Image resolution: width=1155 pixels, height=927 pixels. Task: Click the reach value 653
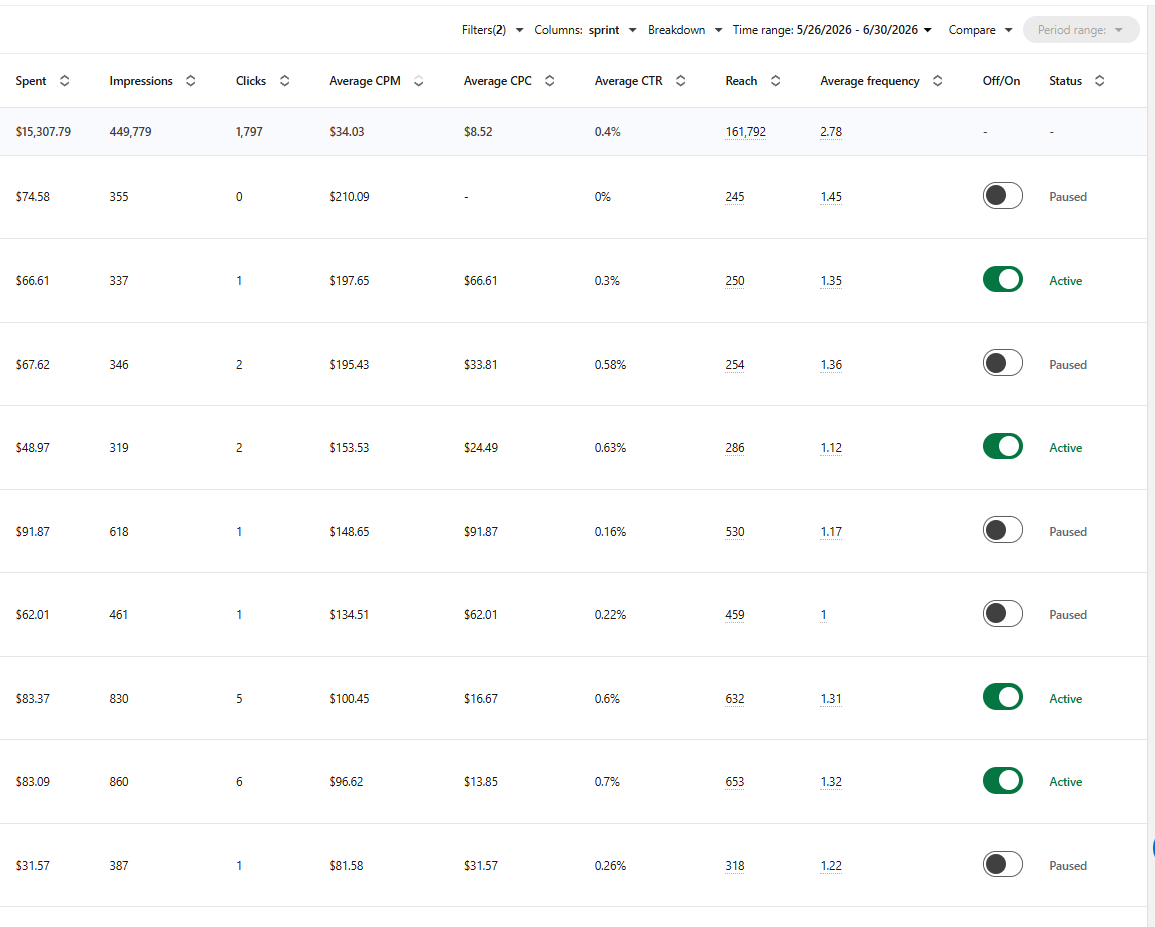coord(734,782)
